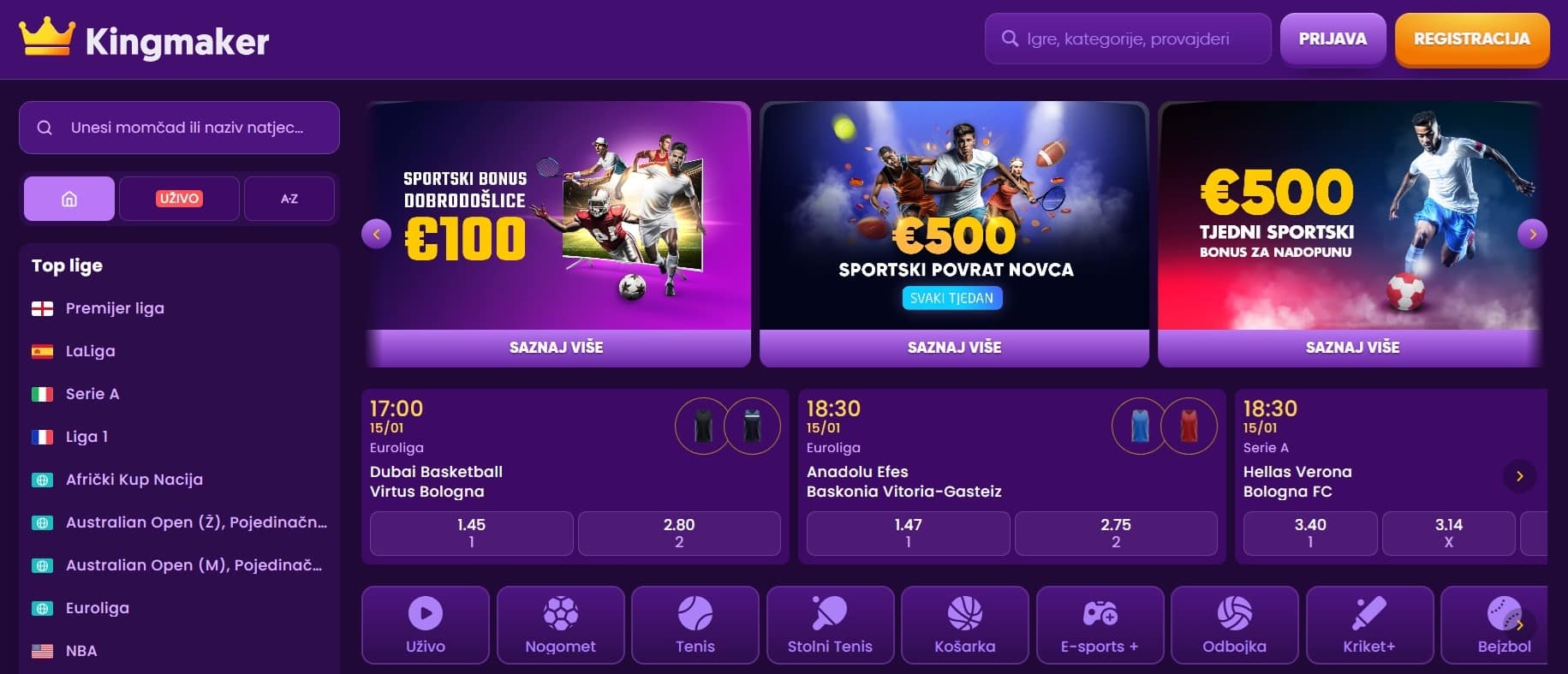
Task: Open the Kriket+ cricket category
Action: click(x=1368, y=625)
